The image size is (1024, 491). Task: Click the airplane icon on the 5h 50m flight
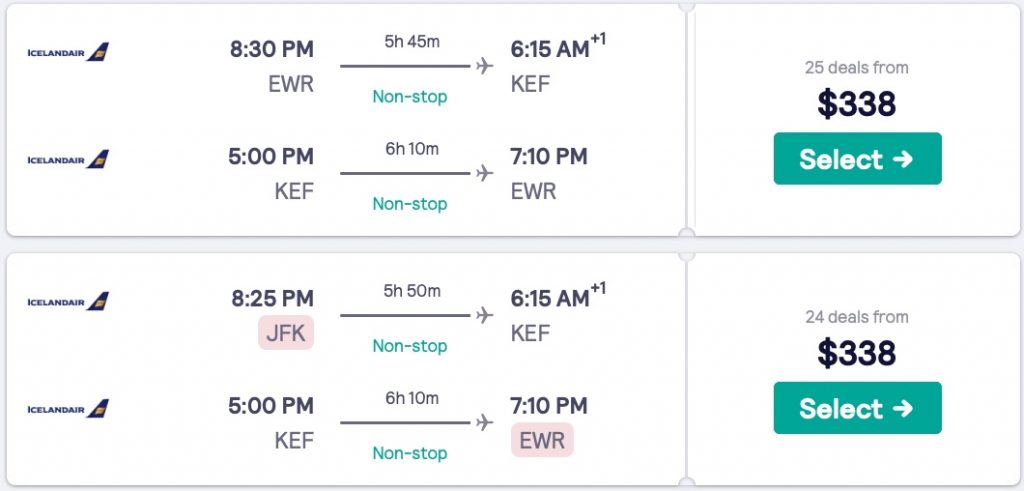[485, 316]
